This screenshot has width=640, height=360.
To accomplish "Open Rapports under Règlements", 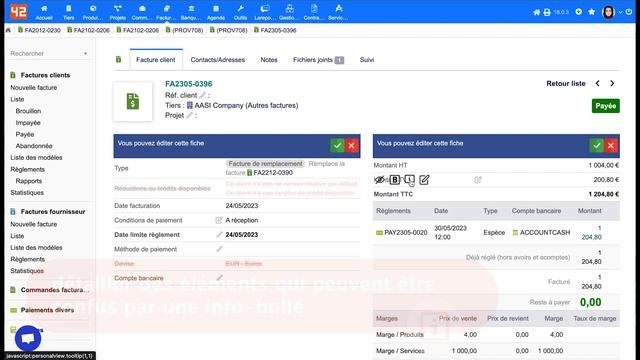I will pos(29,181).
